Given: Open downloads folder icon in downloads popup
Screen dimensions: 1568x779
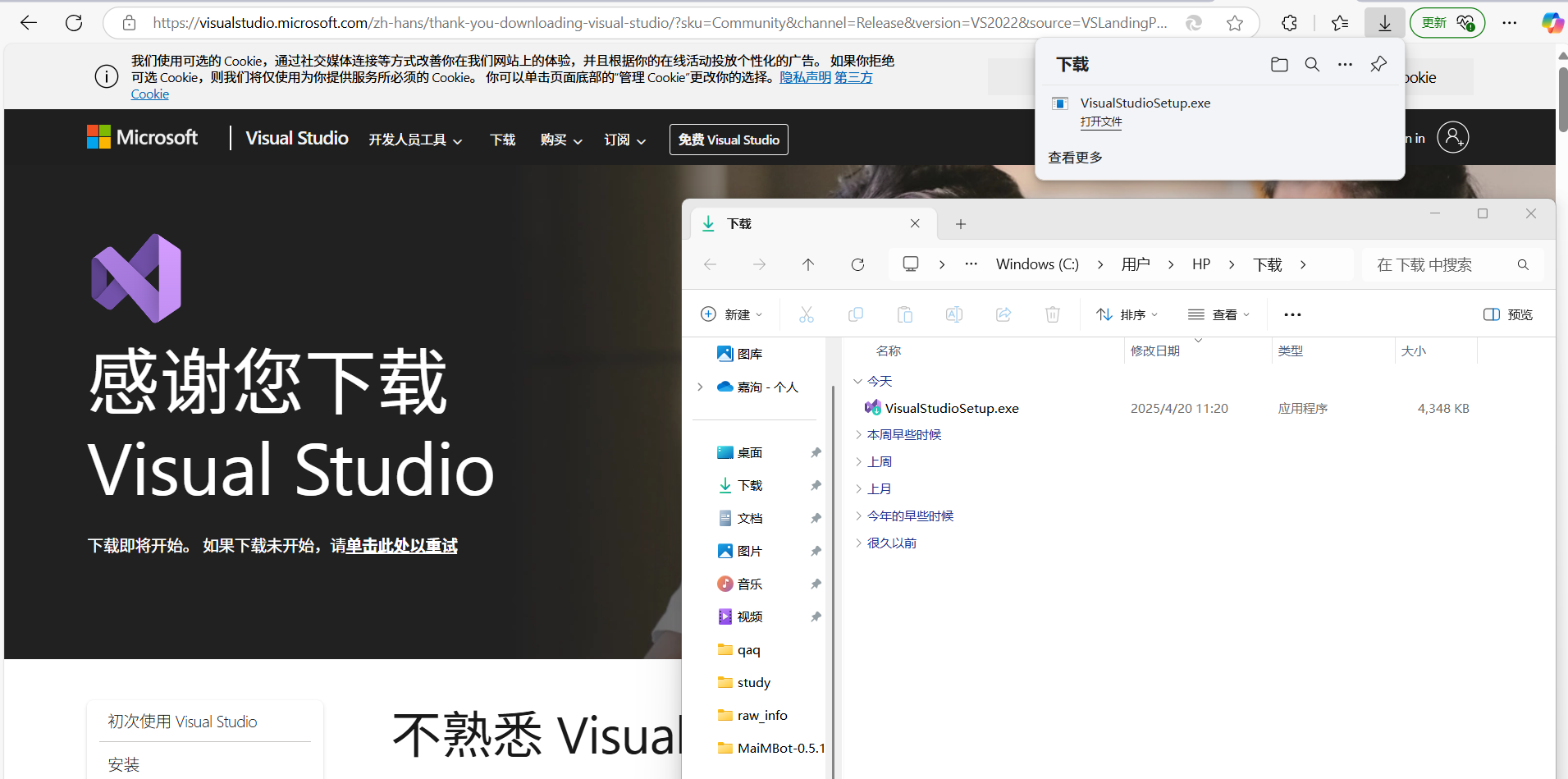Looking at the screenshot, I should point(1279,64).
